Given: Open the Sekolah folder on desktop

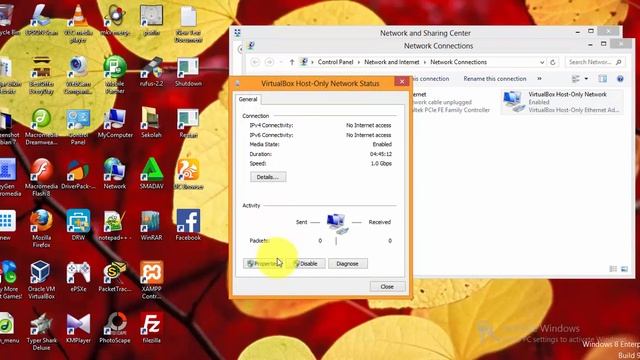Looking at the screenshot, I should point(151,124).
